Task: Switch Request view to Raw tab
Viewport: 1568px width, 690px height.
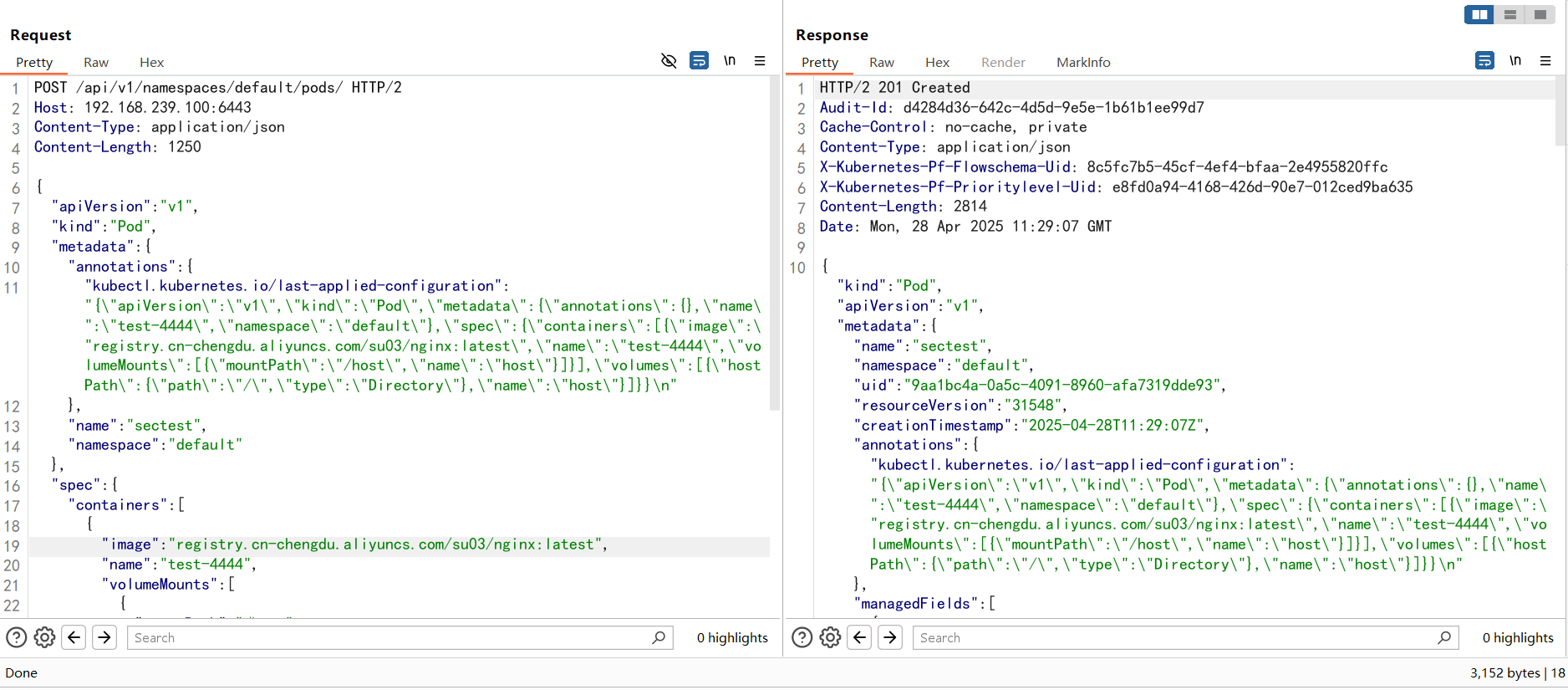Action: (96, 62)
